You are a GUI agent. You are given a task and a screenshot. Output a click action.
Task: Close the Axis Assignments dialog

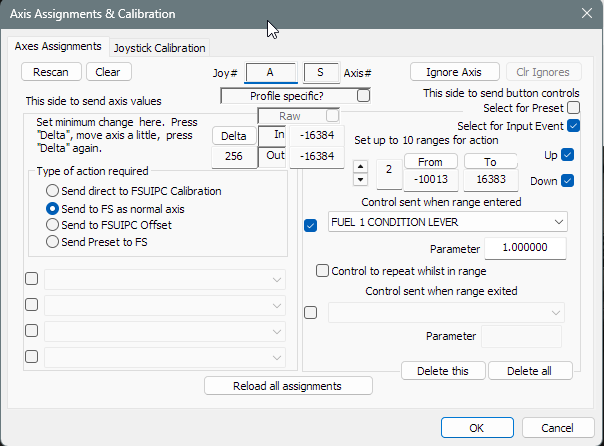coord(587,13)
